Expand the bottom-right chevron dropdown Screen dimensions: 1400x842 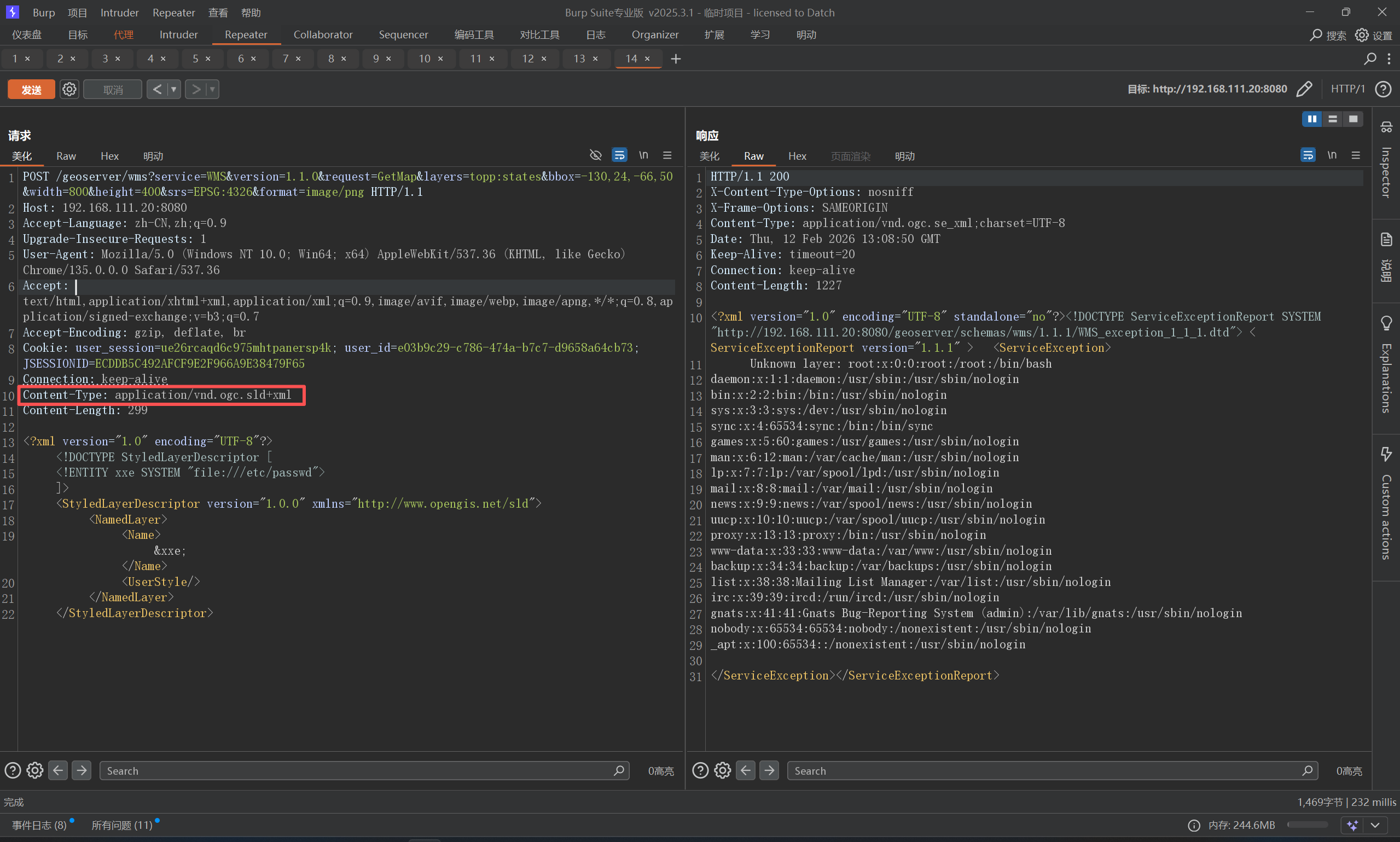click(x=1375, y=825)
